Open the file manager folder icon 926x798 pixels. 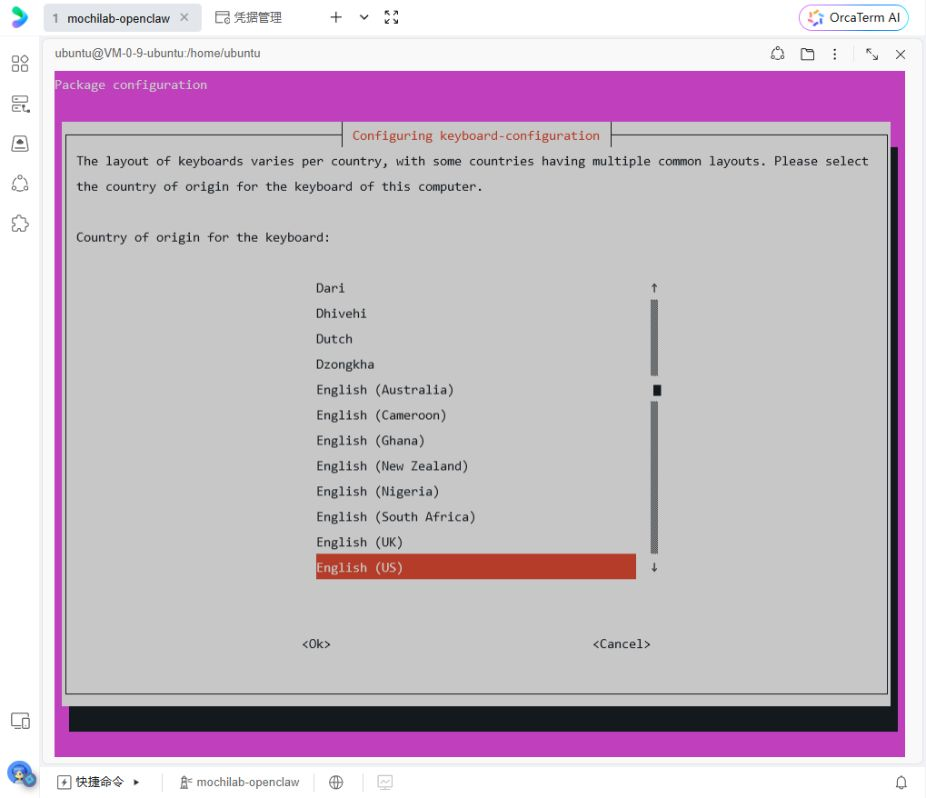(x=807, y=54)
